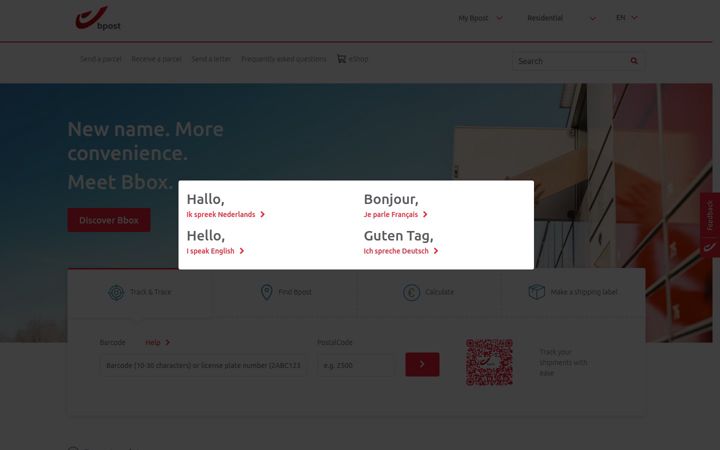Viewport: 720px width, 450px height.
Task: Switch to Make a shipping label tab
Action: point(573,292)
